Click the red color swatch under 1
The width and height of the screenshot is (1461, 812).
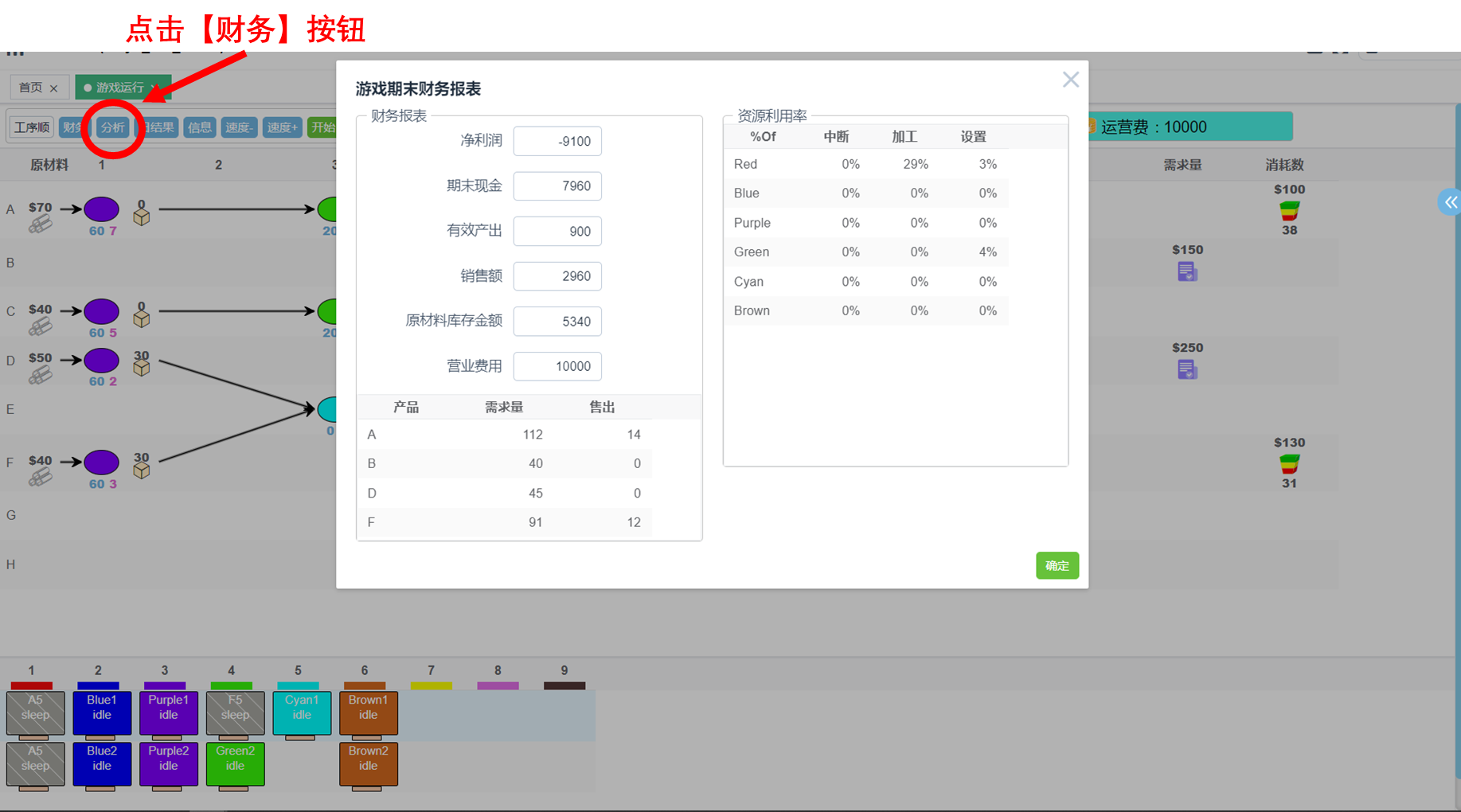32,685
